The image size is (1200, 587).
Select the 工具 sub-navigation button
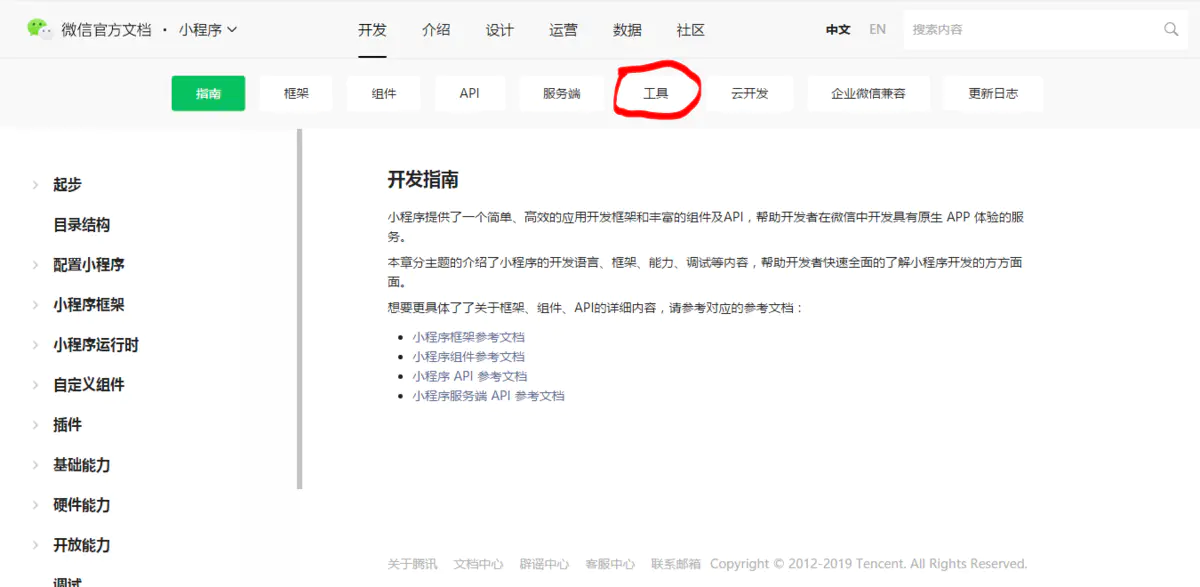655,93
